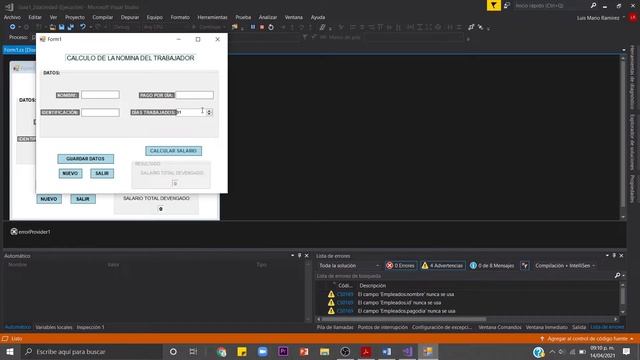This screenshot has width=640, height=360.
Task: Click the Windows taskbar search box
Action: pos(92,351)
